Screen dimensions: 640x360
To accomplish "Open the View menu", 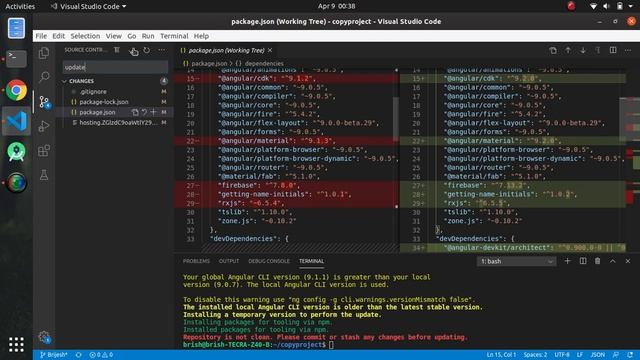I will pos(113,36).
